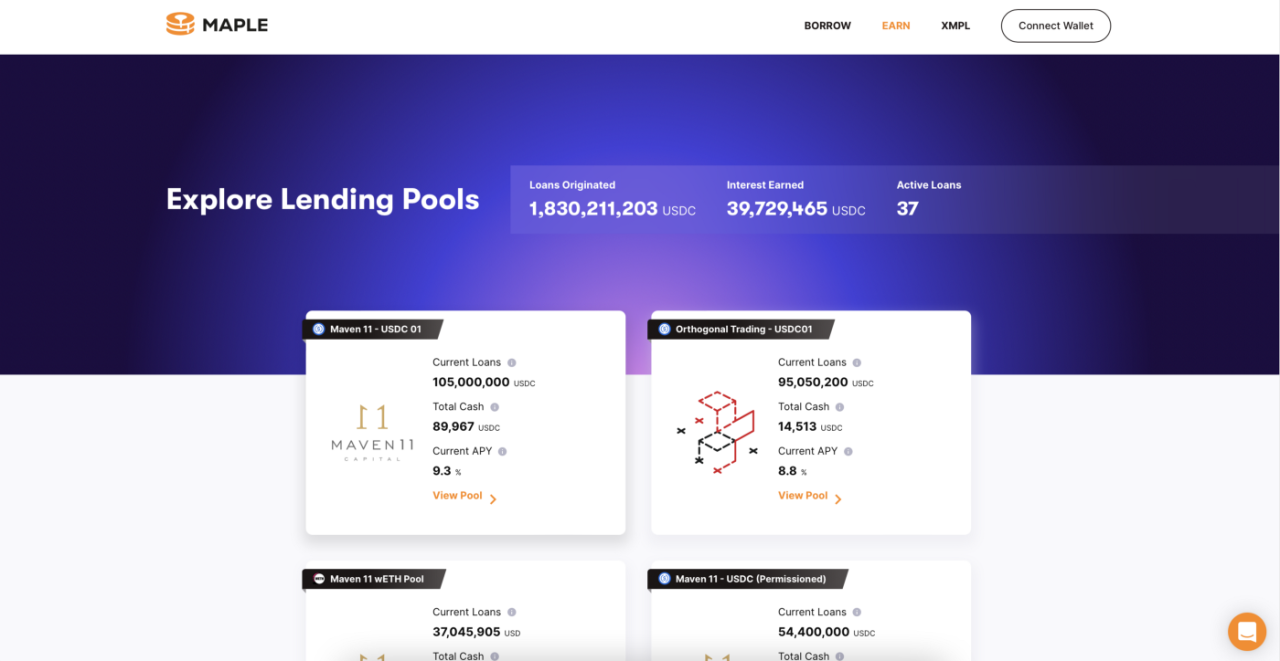
Task: Click the 37,045,905 Current Loans value
Action: coord(466,632)
